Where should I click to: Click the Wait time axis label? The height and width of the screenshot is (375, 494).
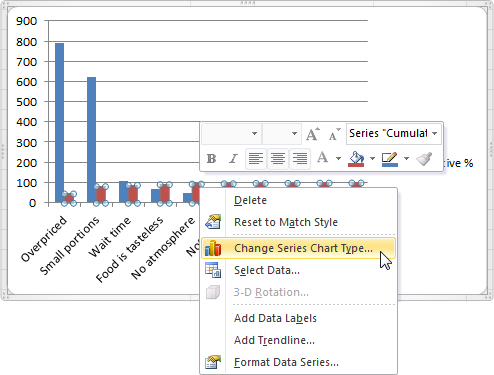pyautogui.click(x=109, y=237)
